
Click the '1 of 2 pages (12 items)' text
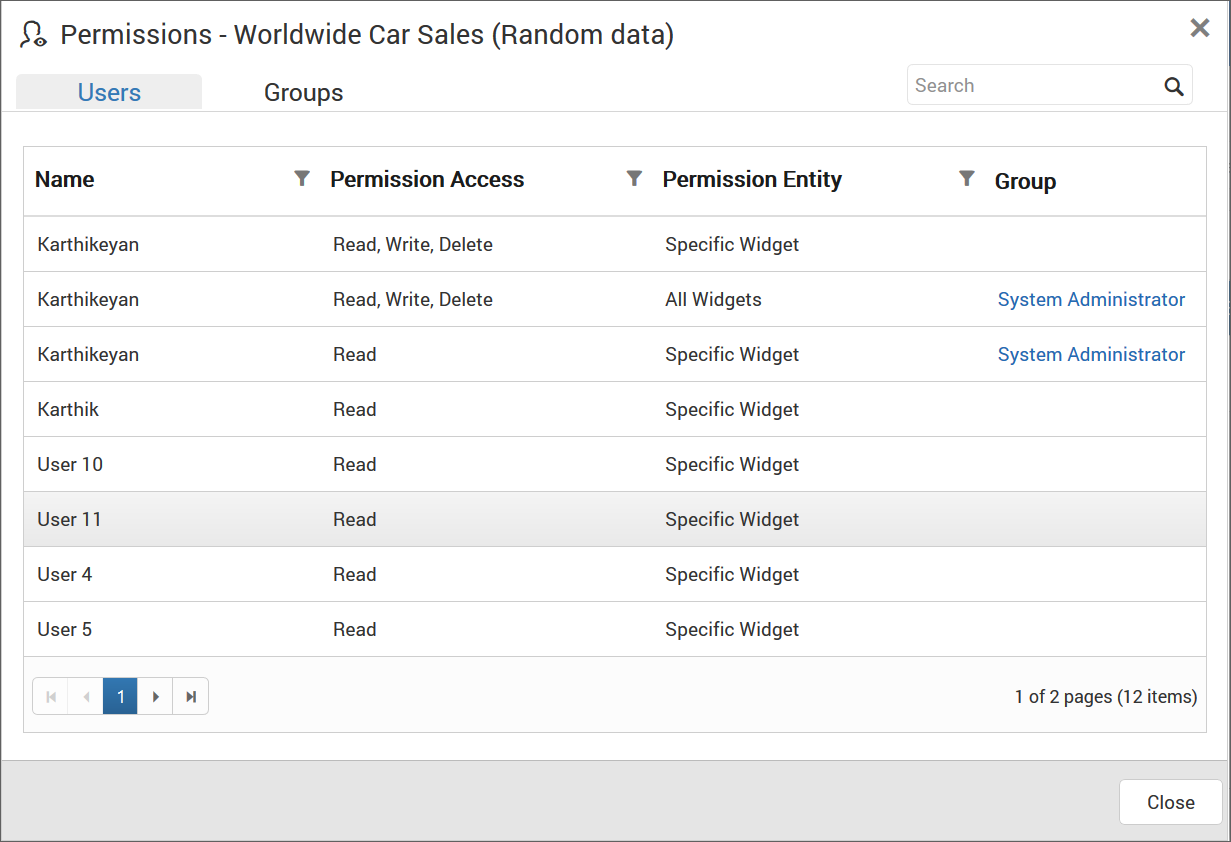(x=1106, y=696)
